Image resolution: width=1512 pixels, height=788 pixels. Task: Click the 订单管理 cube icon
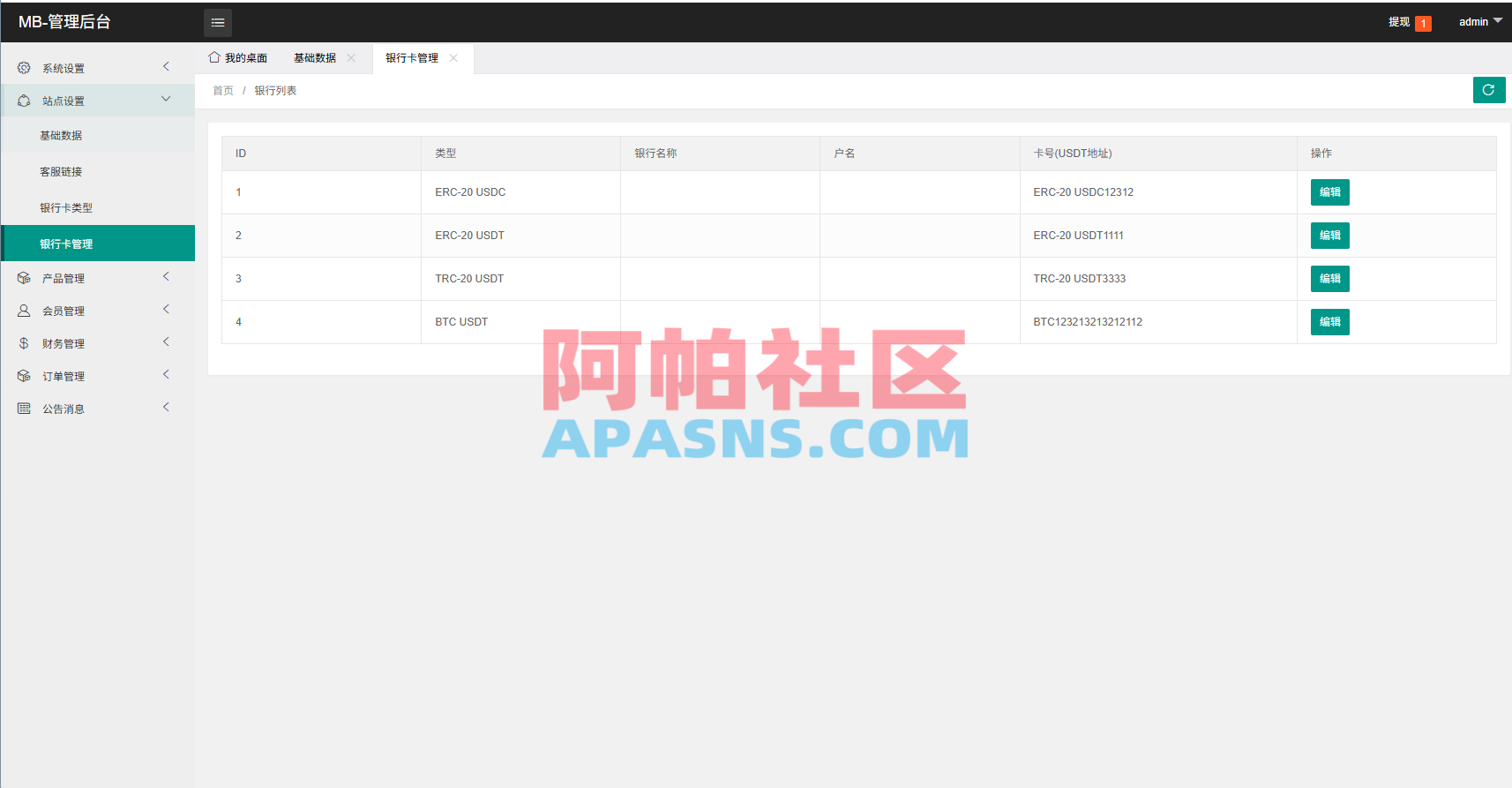pyautogui.click(x=24, y=376)
